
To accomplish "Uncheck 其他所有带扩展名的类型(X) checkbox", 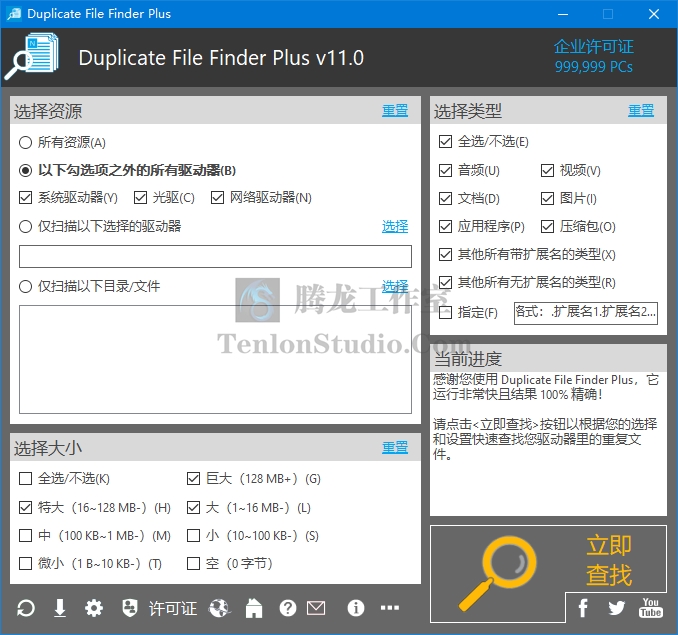I will 445,255.
